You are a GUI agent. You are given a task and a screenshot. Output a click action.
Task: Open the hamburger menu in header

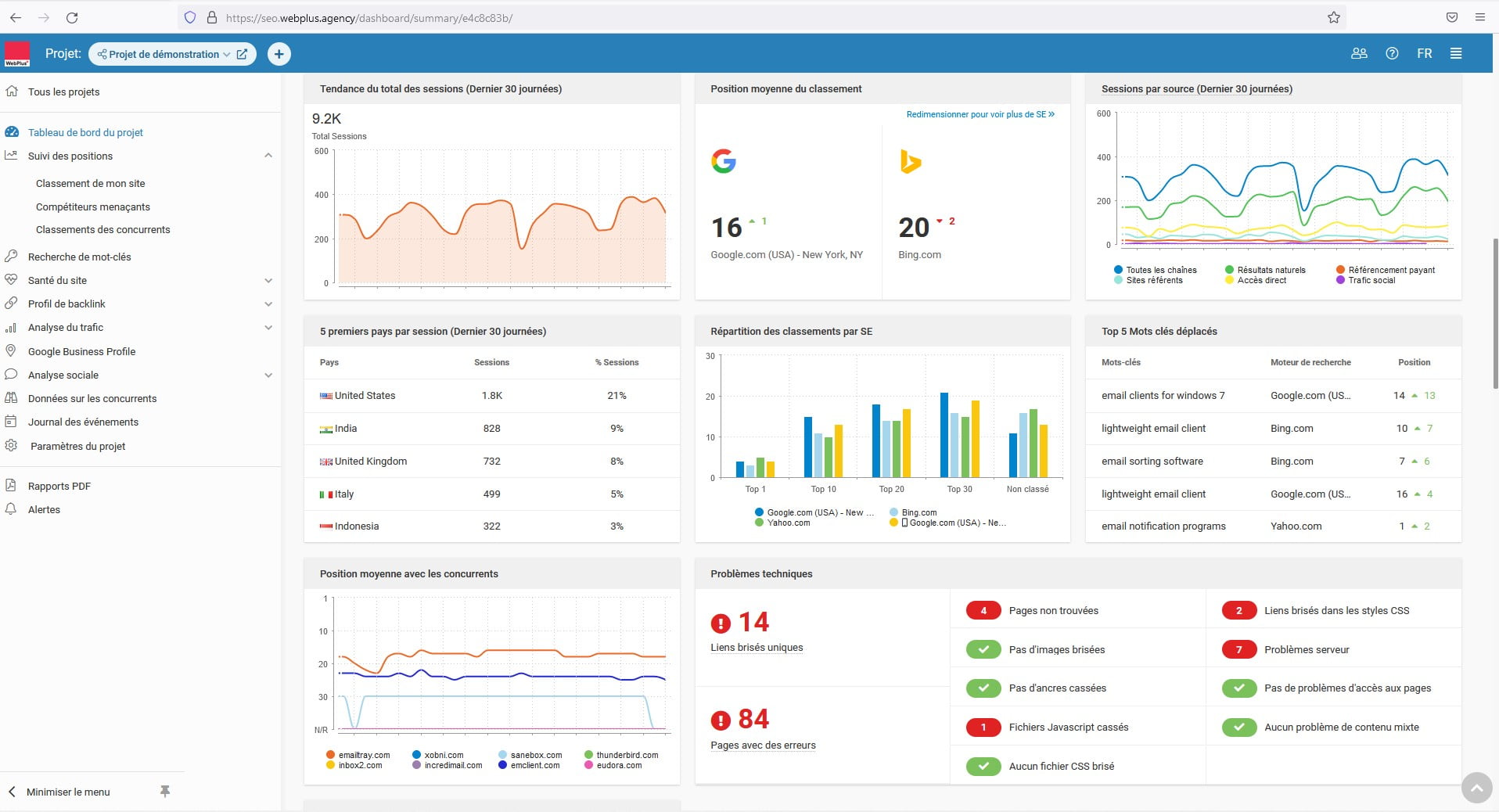1456,54
